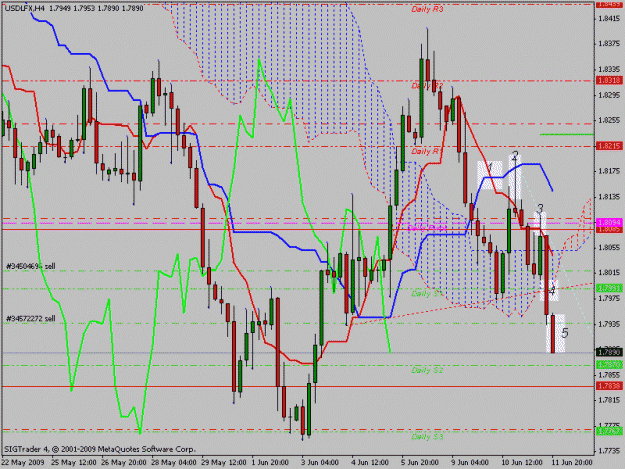Click the black 1.7890 current price tag
Screen dimensions: 625x469
point(609,352)
